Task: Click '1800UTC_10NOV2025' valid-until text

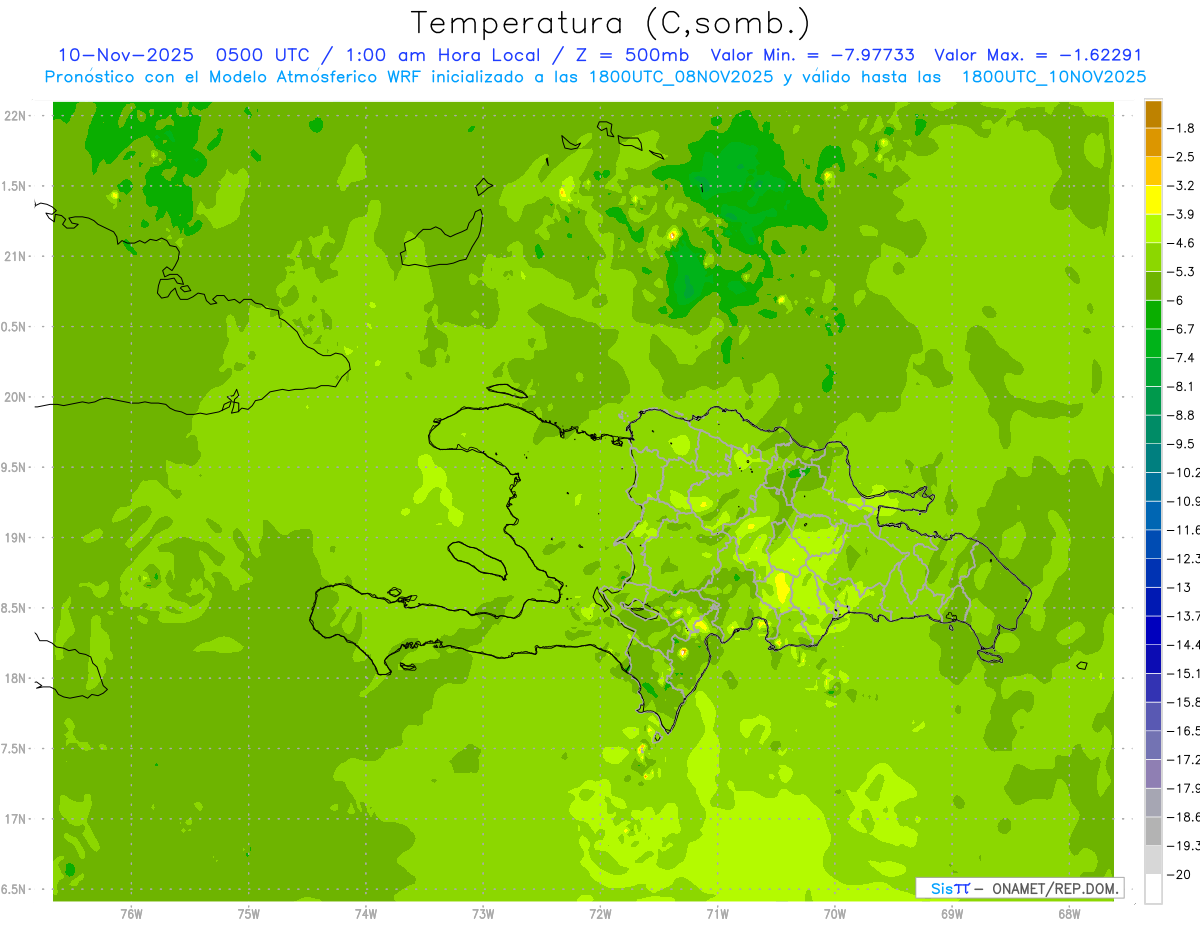Action: click(x=1054, y=77)
